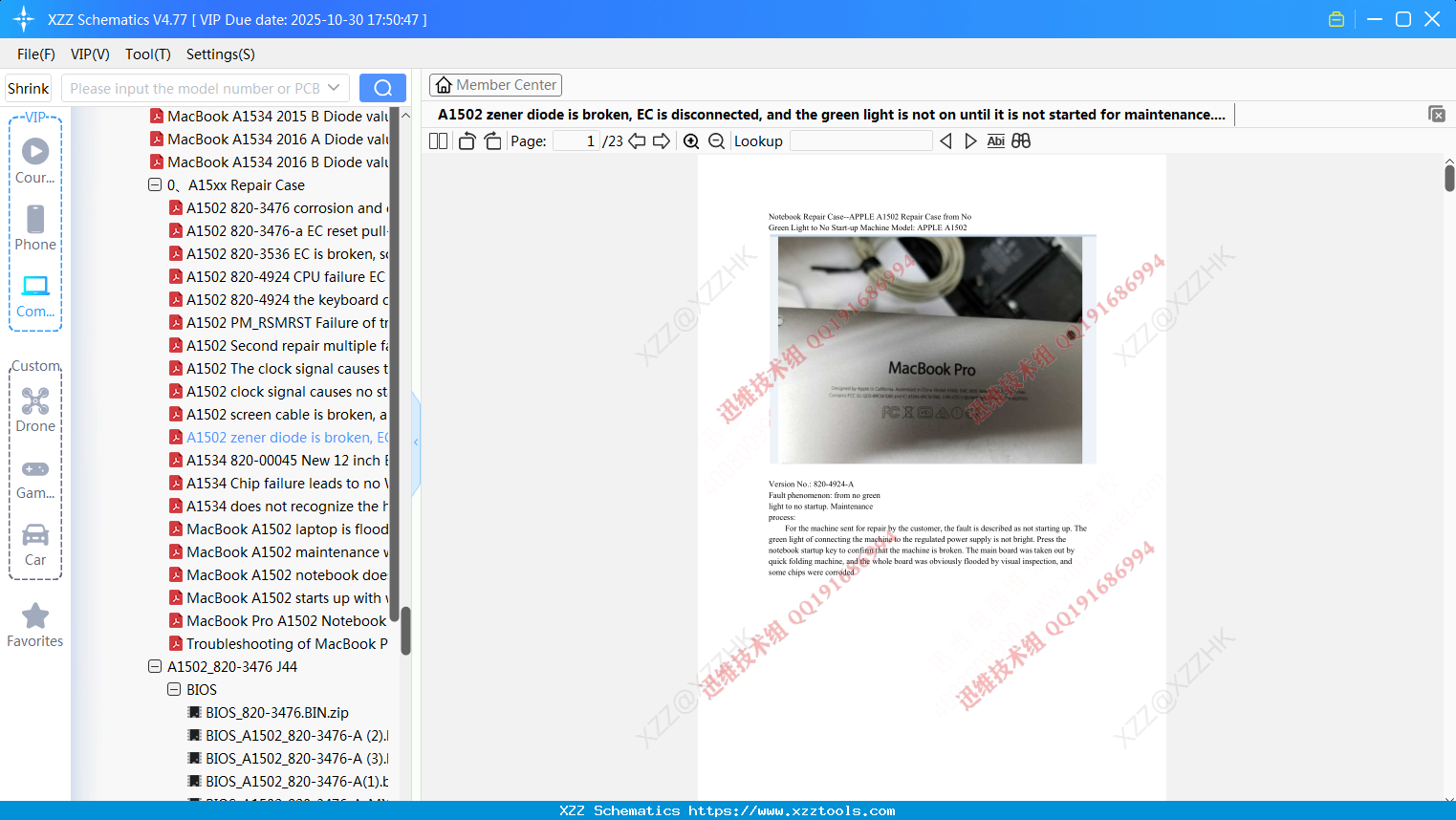Image resolution: width=1456 pixels, height=820 pixels.
Task: Open A1502 820-3476 corrosion repair case
Action: coord(278,208)
